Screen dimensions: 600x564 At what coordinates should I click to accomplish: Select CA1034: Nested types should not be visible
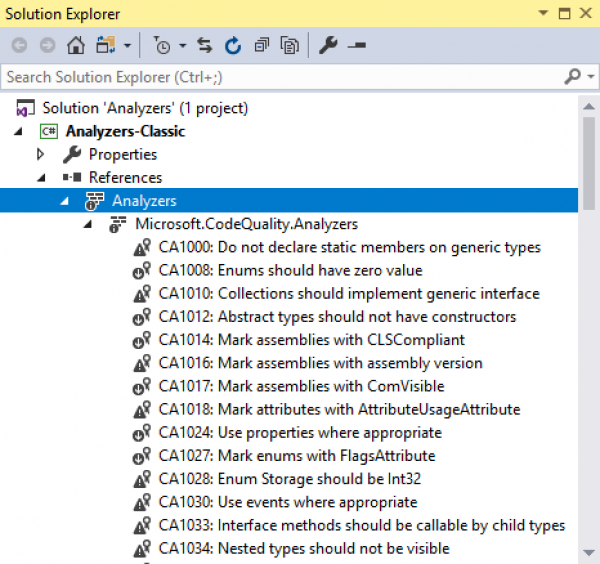[x=304, y=548]
